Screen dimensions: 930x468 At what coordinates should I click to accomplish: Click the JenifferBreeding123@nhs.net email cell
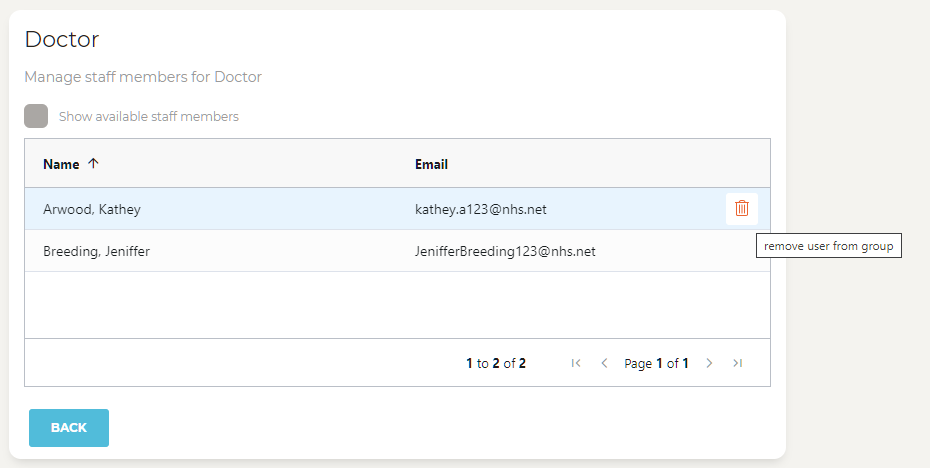pyautogui.click(x=505, y=252)
